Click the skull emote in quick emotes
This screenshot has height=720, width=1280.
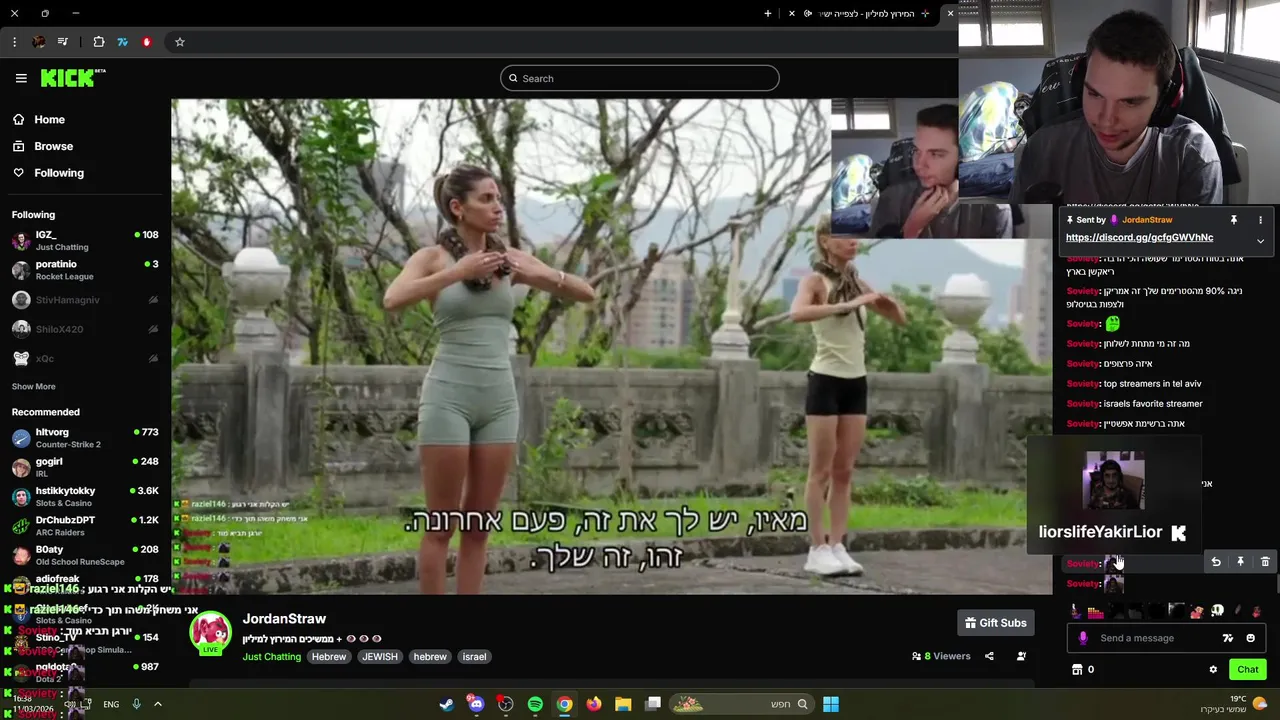tap(1217, 611)
